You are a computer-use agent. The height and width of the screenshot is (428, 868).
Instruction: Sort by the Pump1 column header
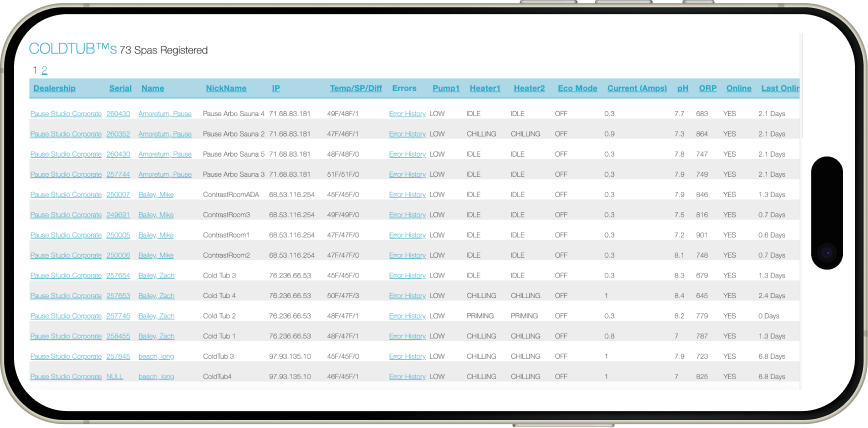tap(446, 88)
